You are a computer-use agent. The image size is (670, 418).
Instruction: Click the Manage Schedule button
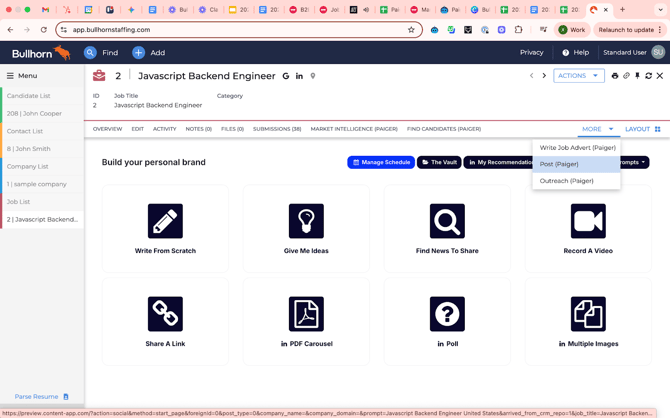[x=381, y=162]
